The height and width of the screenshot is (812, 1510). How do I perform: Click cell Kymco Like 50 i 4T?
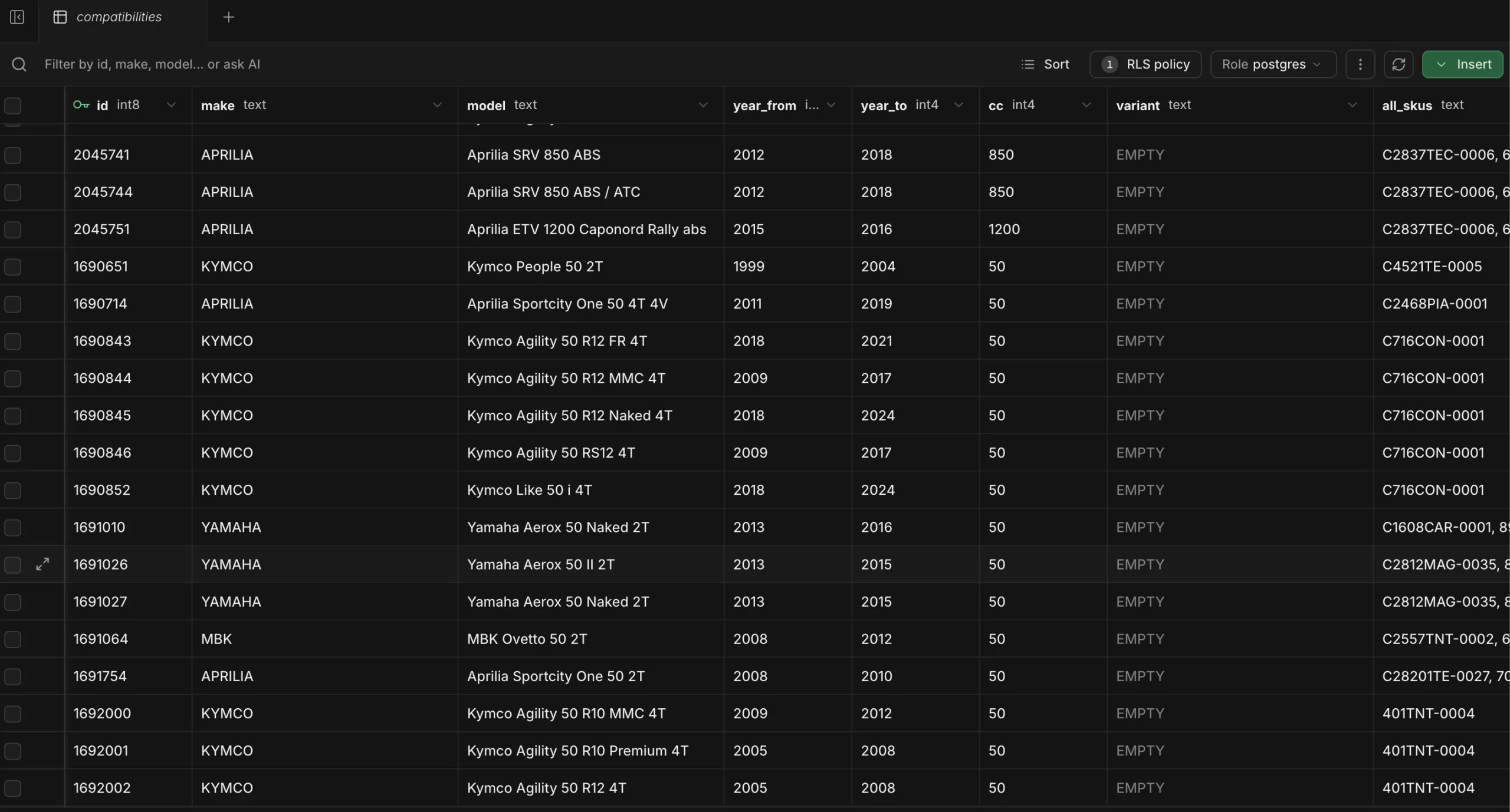pyautogui.click(x=591, y=489)
